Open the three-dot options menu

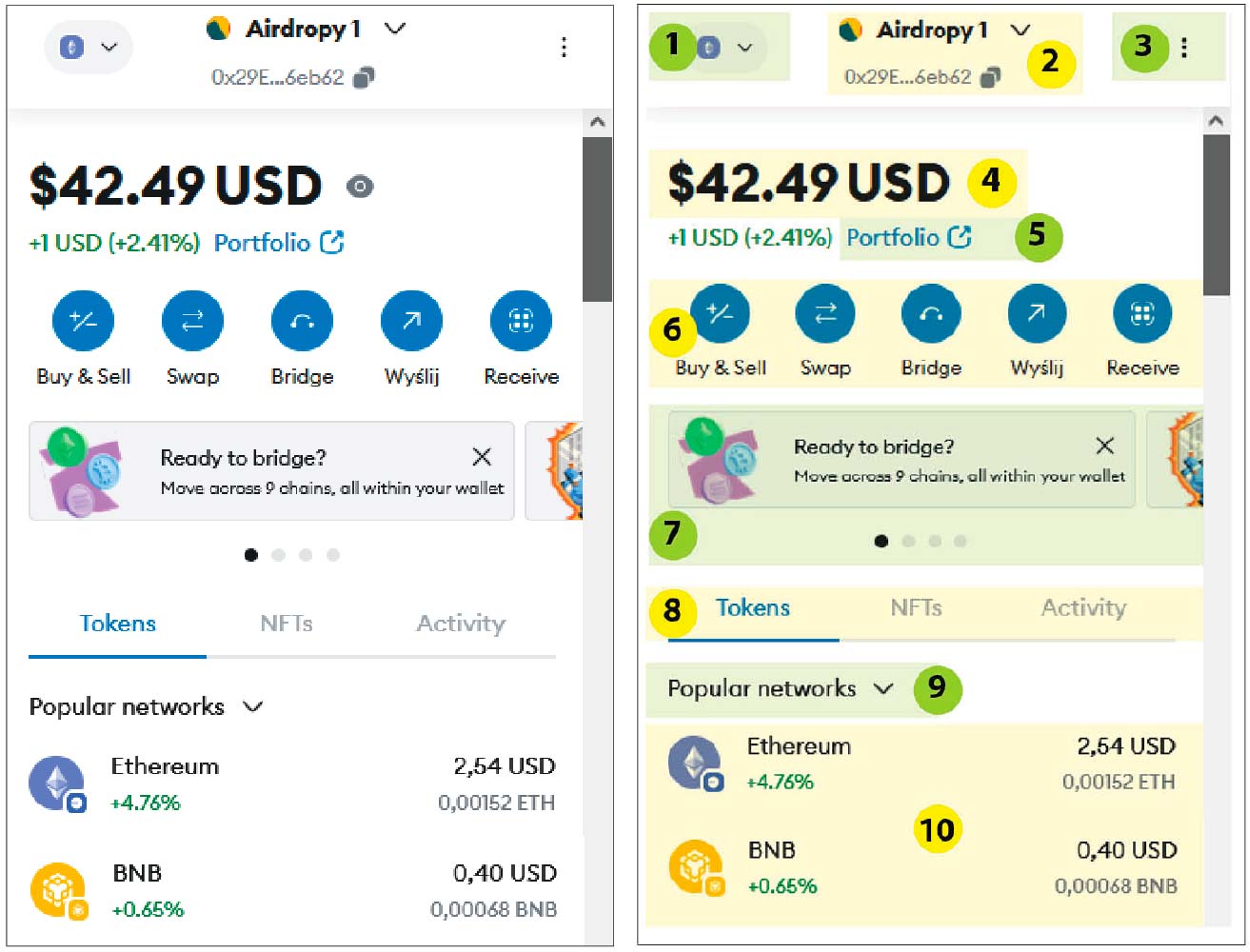point(565,47)
